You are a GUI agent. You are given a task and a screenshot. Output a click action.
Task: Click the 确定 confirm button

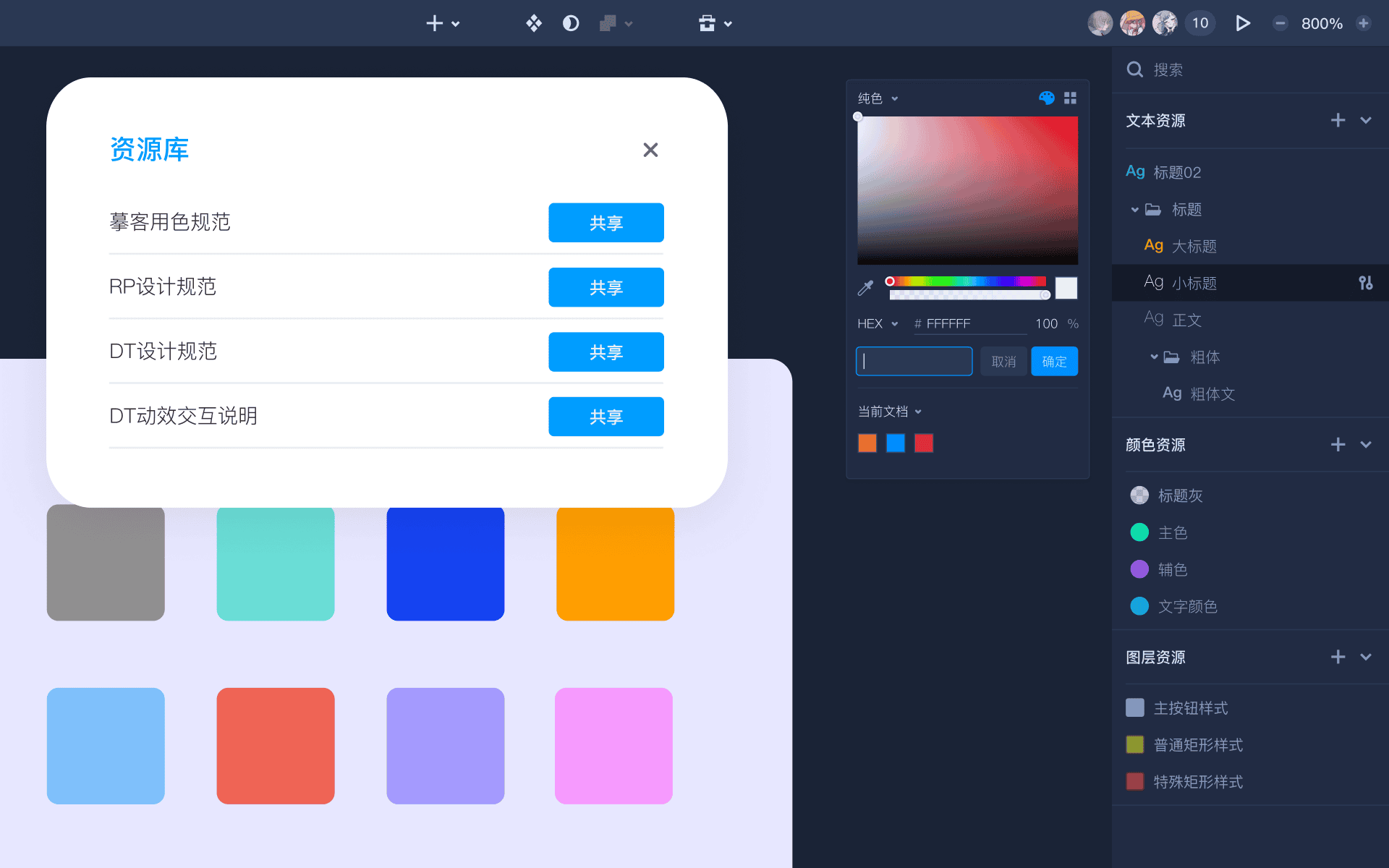click(x=1054, y=362)
